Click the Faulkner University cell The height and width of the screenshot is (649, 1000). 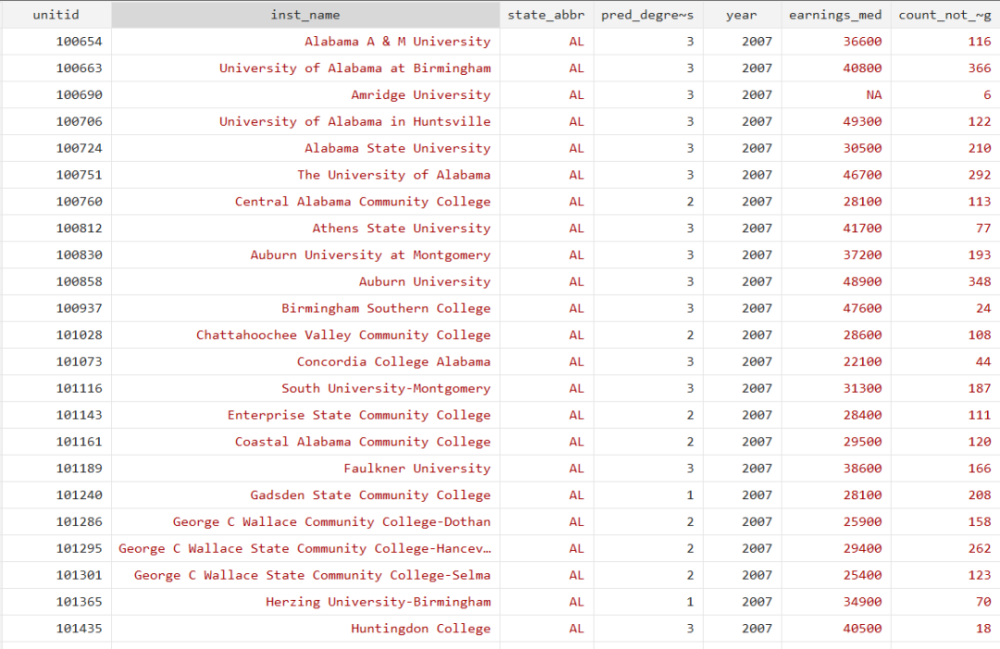tap(305, 469)
